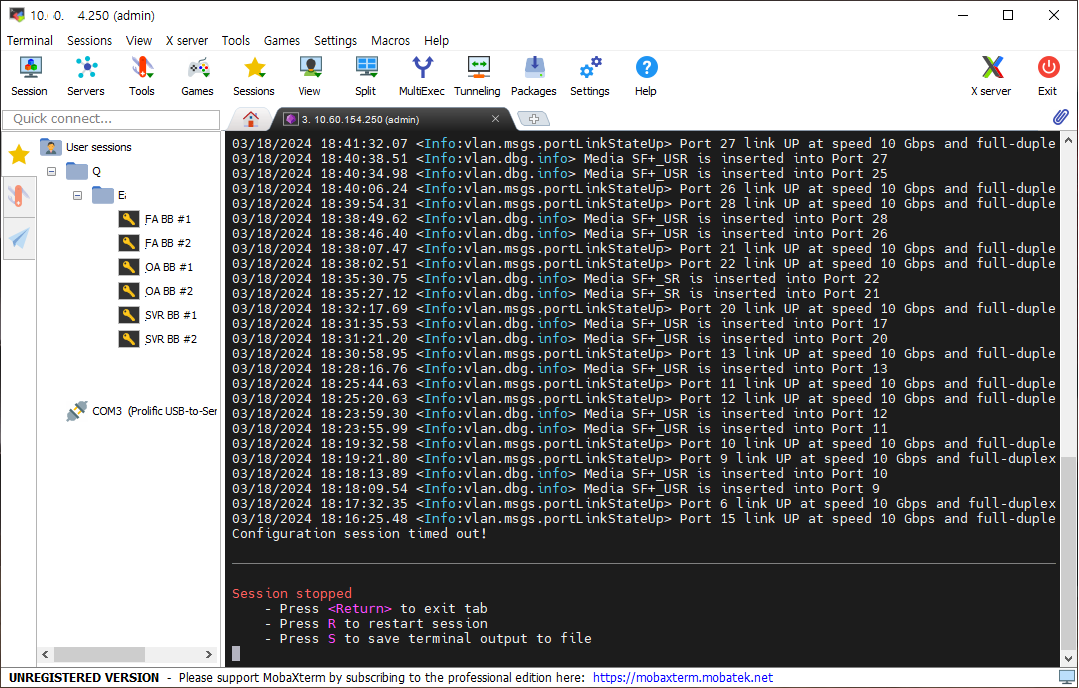Select the sidebar paper plane Macros icon
Screen dimensions: 1079x688
click(x=19, y=238)
